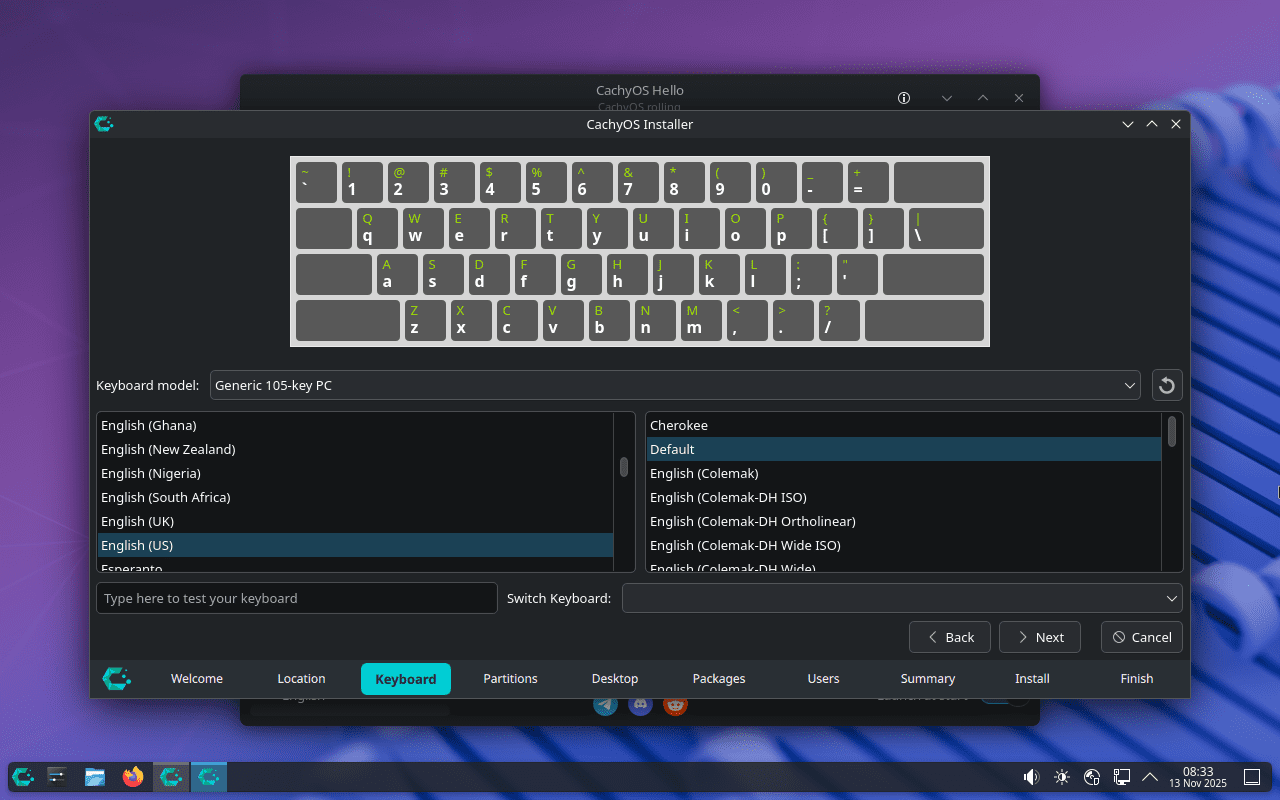Open Discord from the CachyOS Hello window

point(640,704)
